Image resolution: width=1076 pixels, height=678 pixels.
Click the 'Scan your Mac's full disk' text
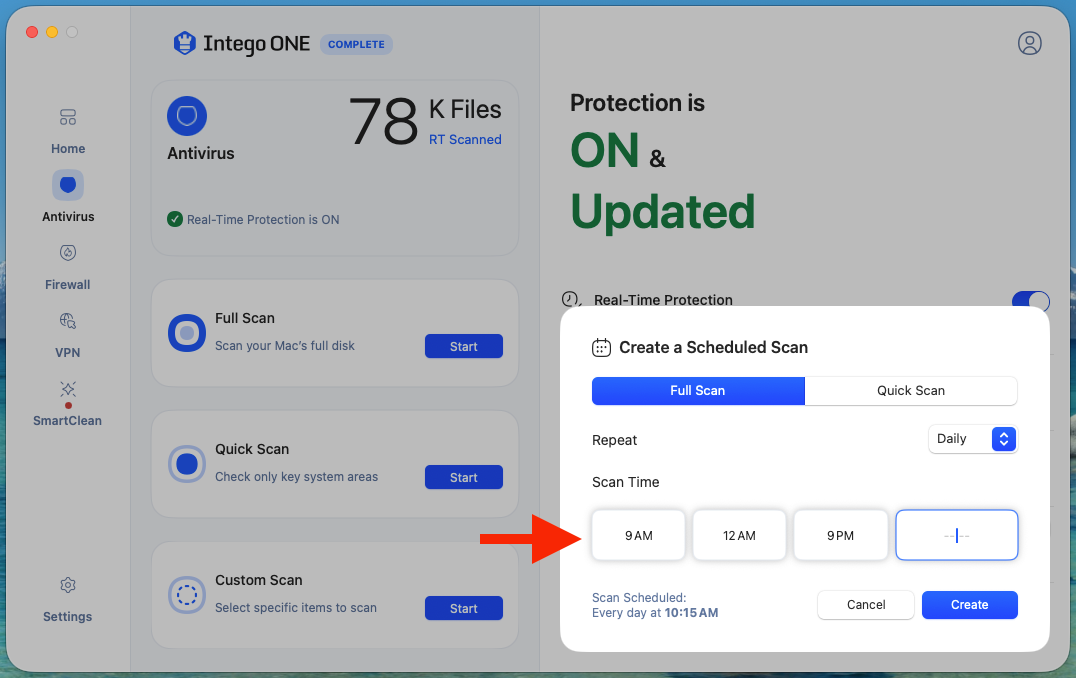pyautogui.click(x=285, y=346)
